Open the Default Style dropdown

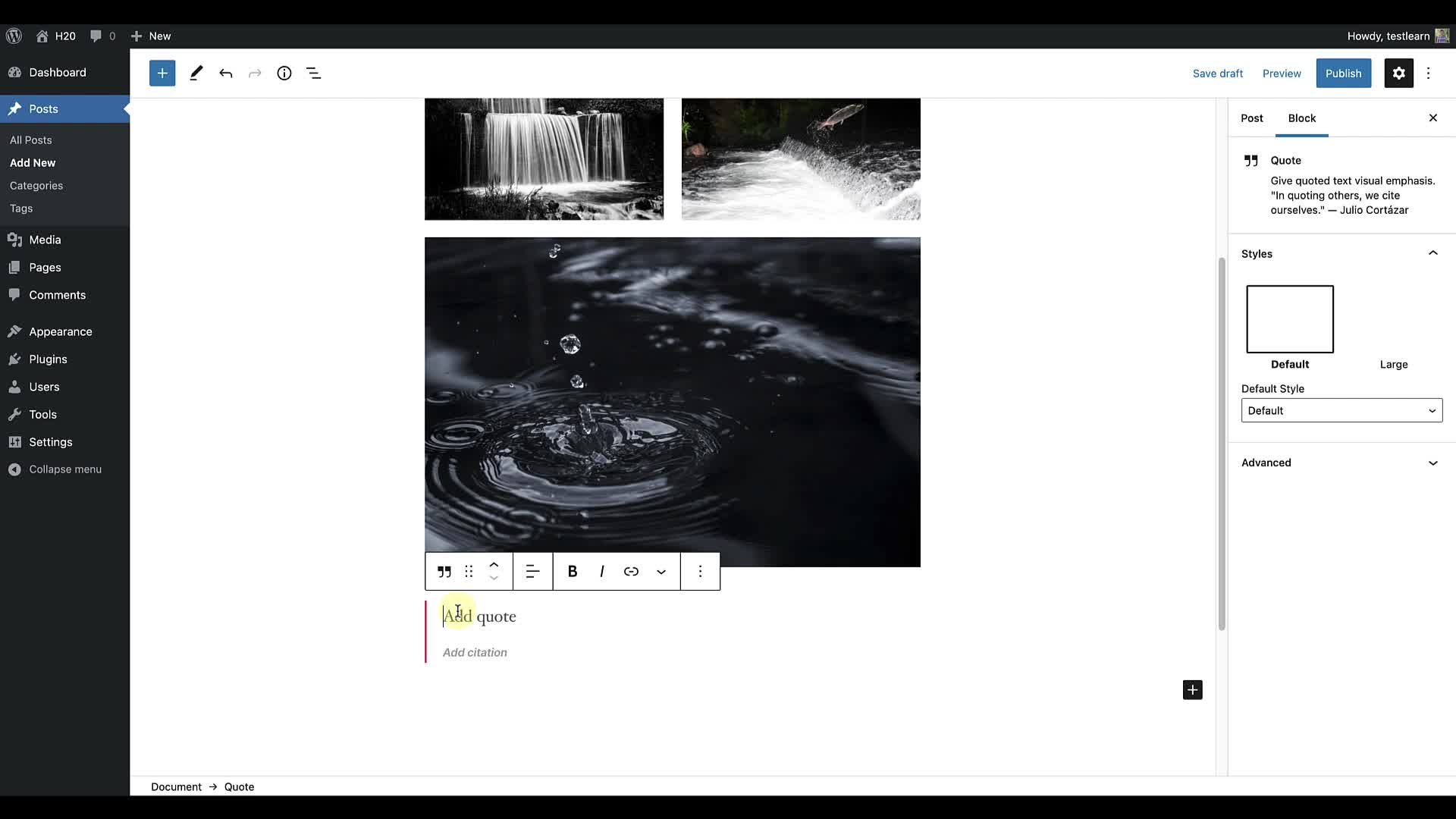point(1341,411)
